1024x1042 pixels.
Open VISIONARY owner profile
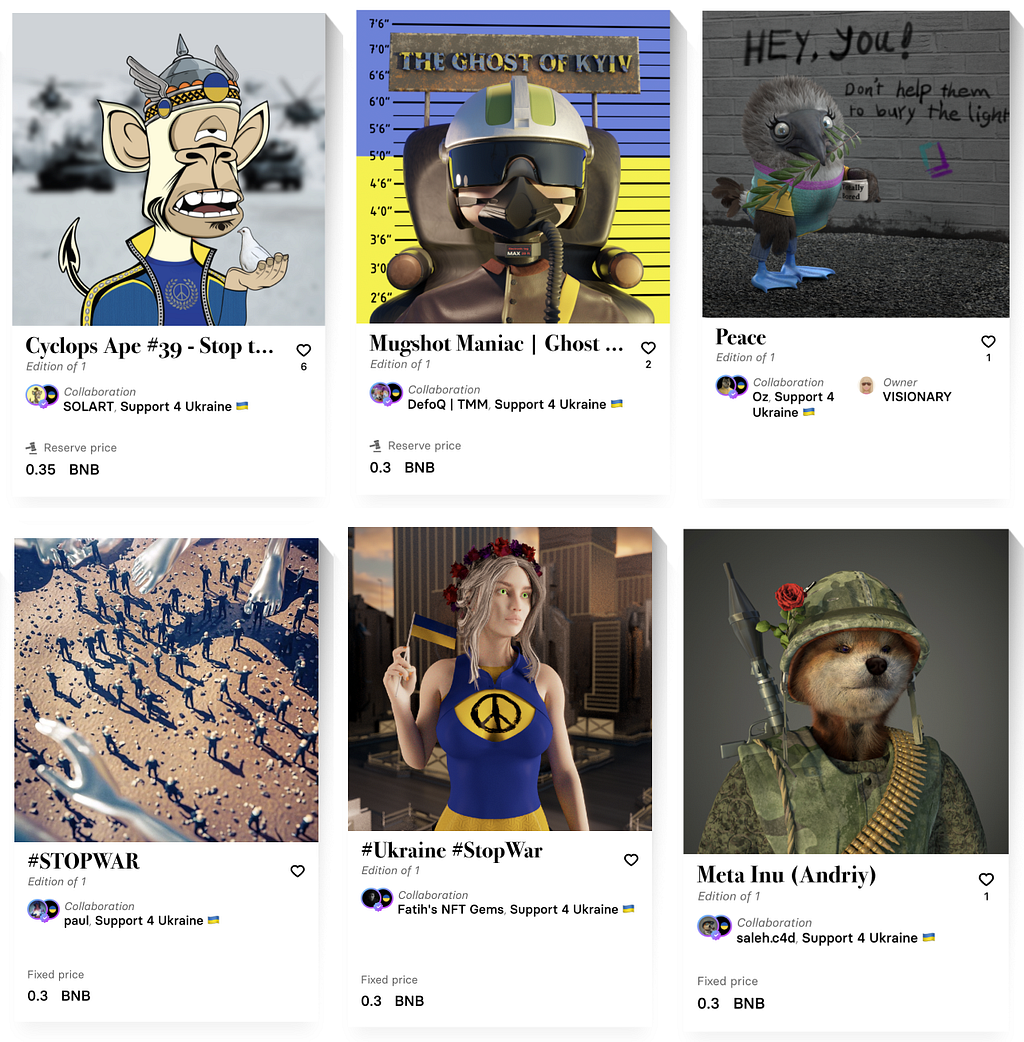pos(916,397)
